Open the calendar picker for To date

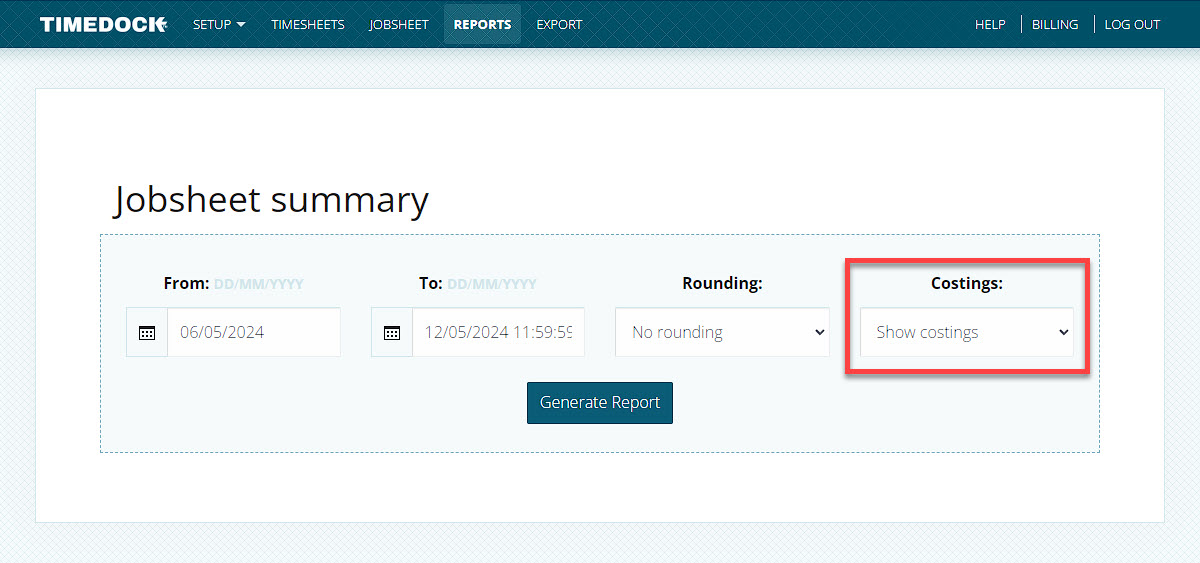(392, 333)
